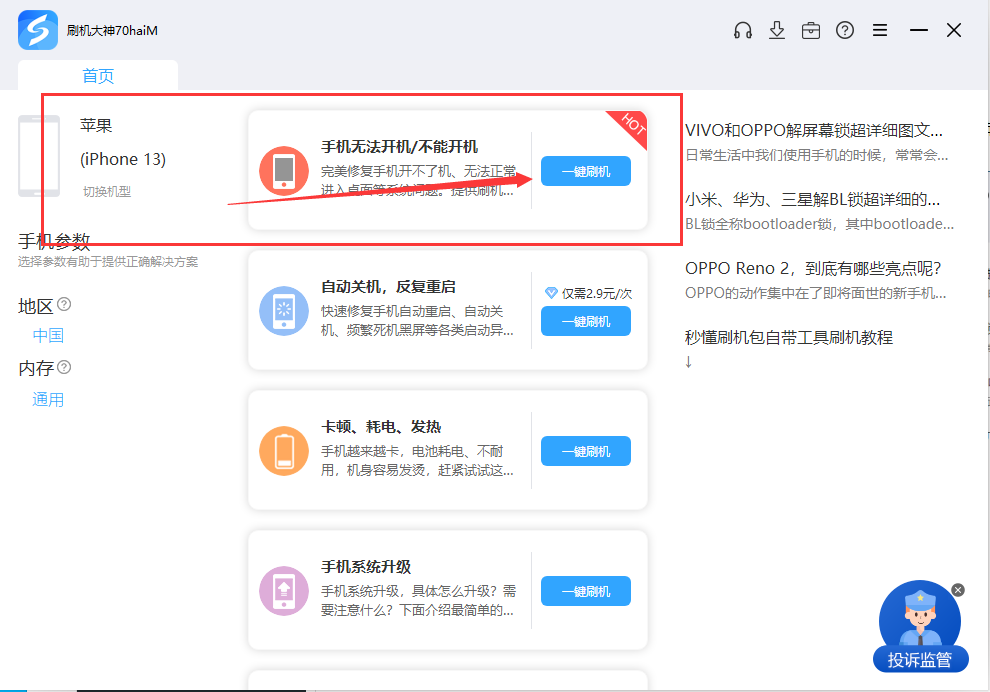
Task: Open article 秒懂刷机包自带工具刷机教程
Action: click(x=789, y=337)
